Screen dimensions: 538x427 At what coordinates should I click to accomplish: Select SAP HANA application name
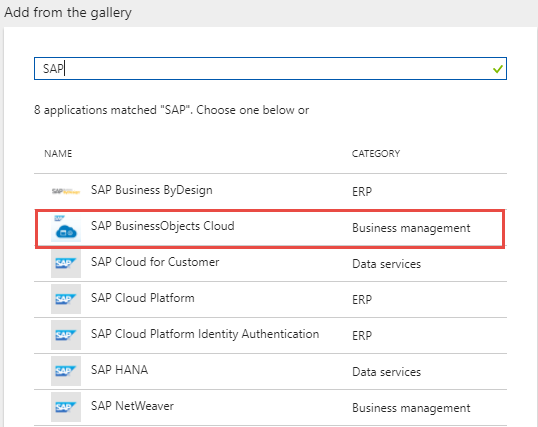click(x=119, y=370)
